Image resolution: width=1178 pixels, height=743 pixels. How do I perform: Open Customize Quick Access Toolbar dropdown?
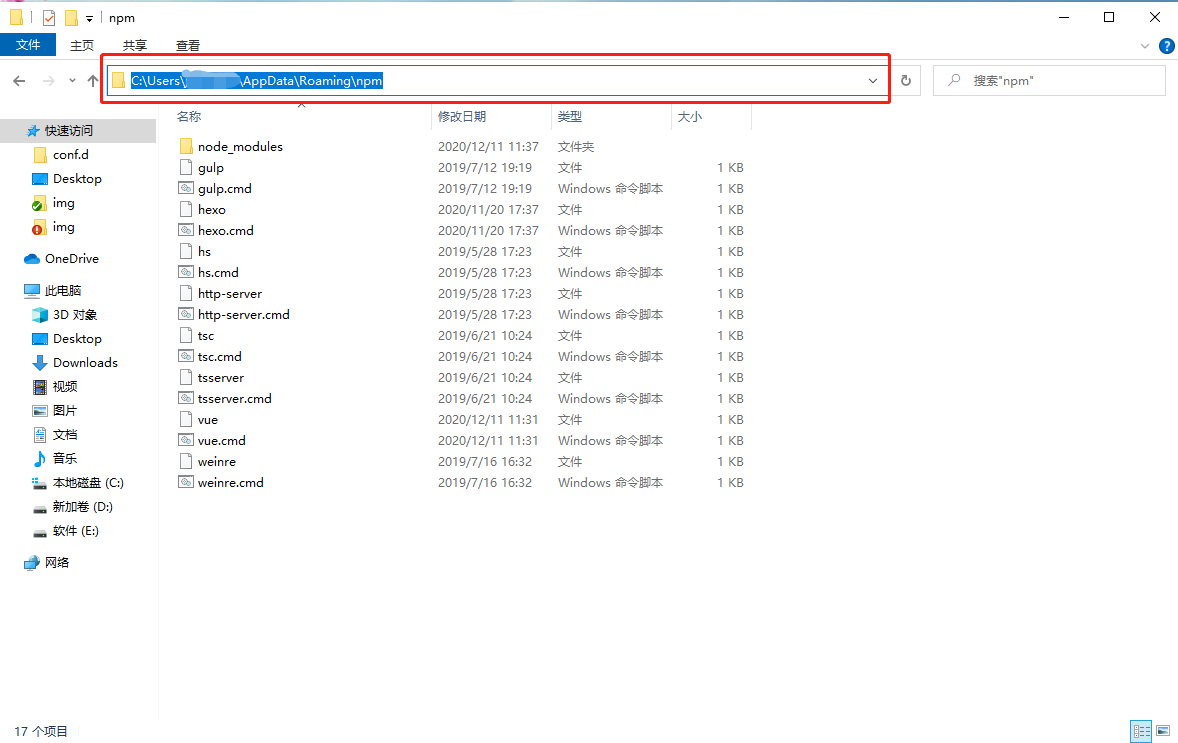(89, 18)
